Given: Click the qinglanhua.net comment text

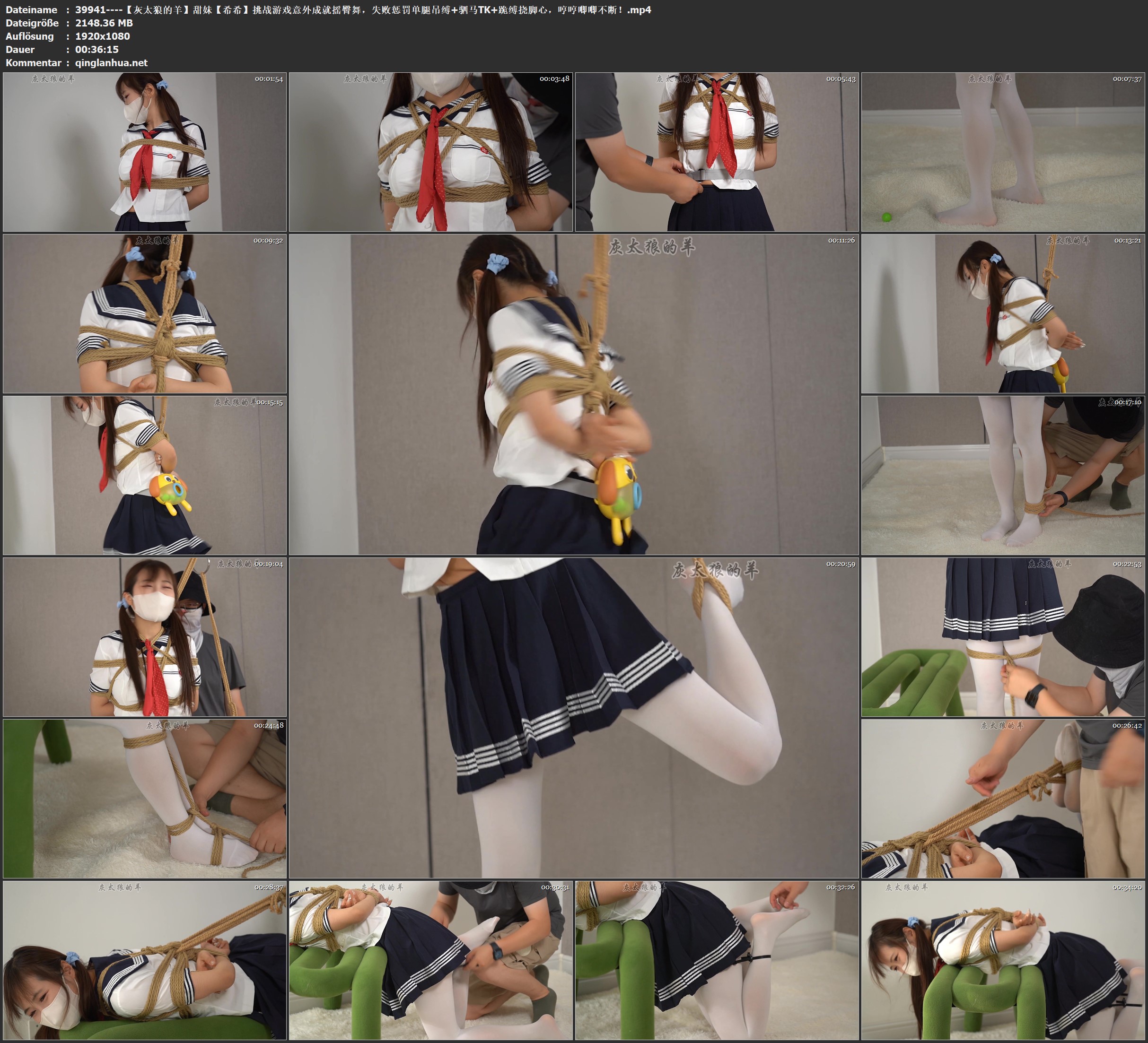Looking at the screenshot, I should click(111, 62).
